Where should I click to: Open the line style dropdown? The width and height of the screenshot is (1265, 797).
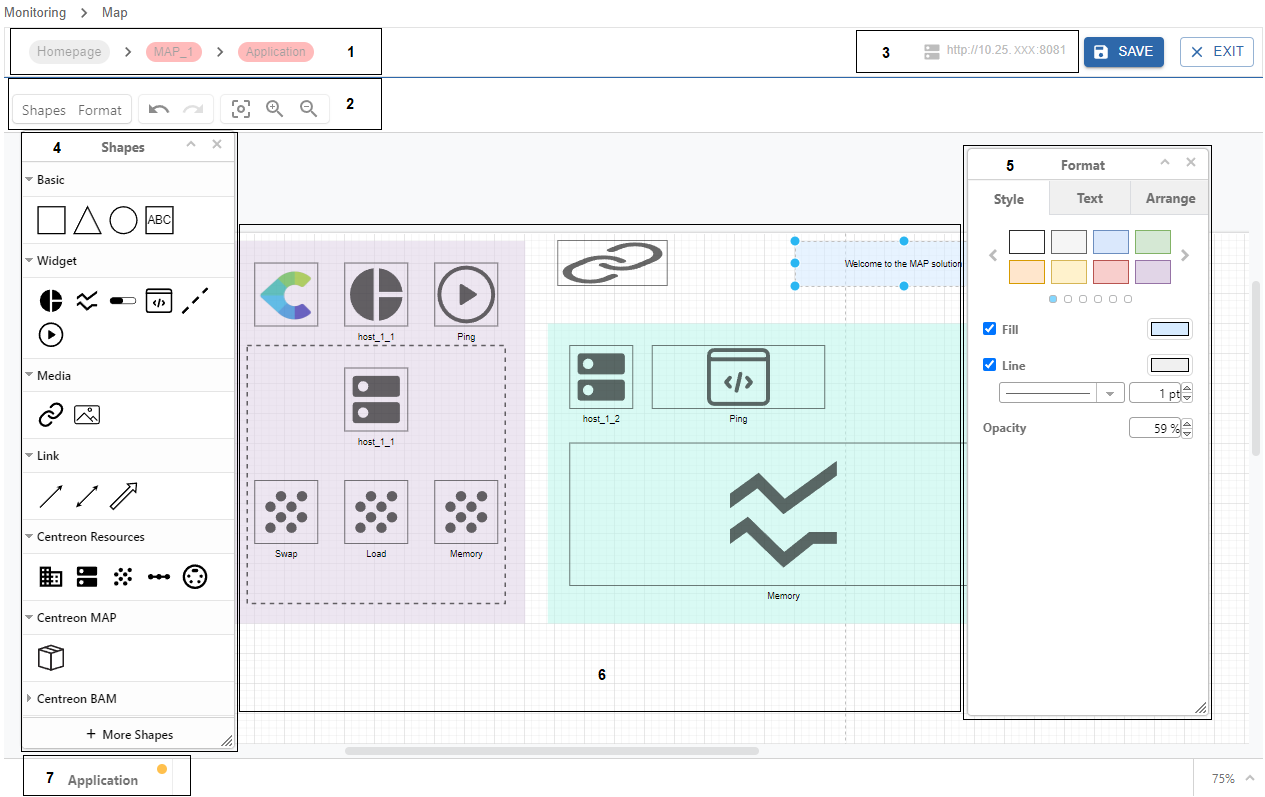point(1110,394)
